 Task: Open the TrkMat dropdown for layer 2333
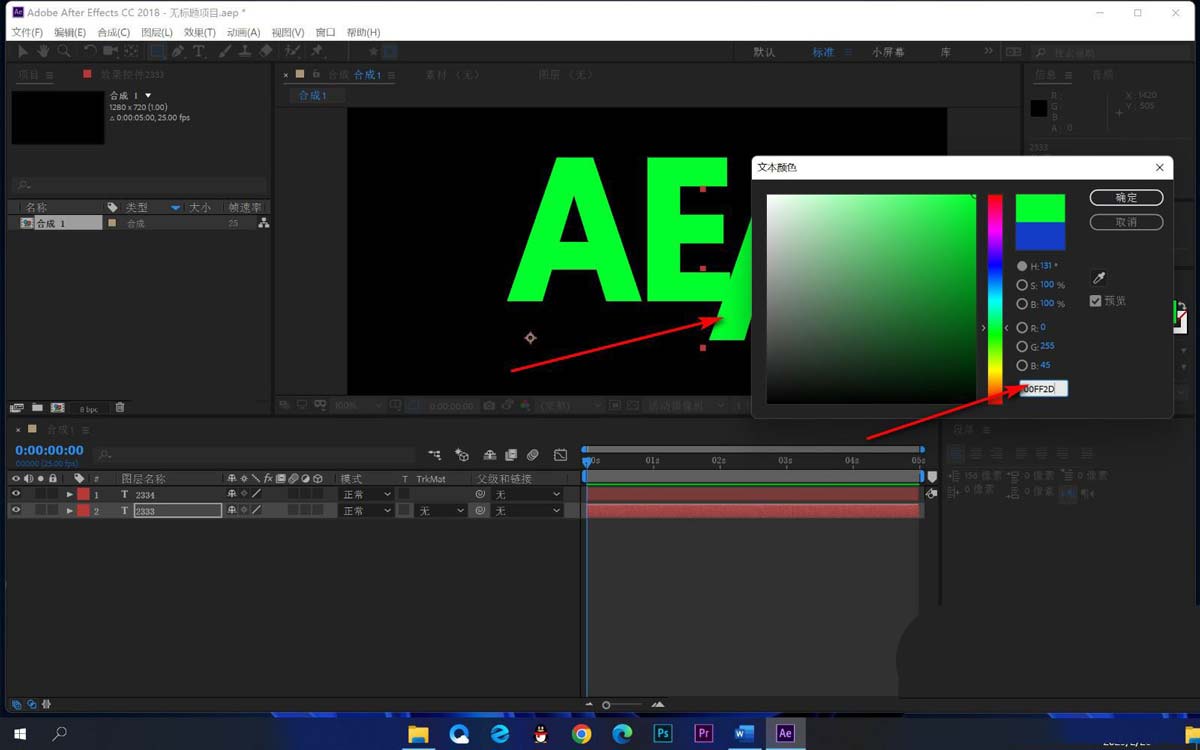pyautogui.click(x=441, y=510)
